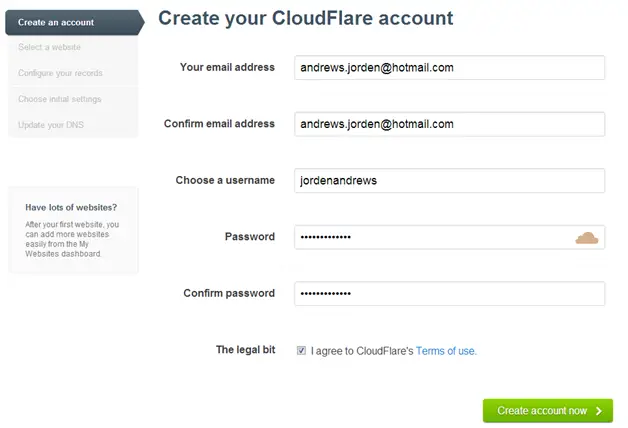The height and width of the screenshot is (428, 628).
Task: Click the Have lots of websites? heading
Action: (x=71, y=207)
